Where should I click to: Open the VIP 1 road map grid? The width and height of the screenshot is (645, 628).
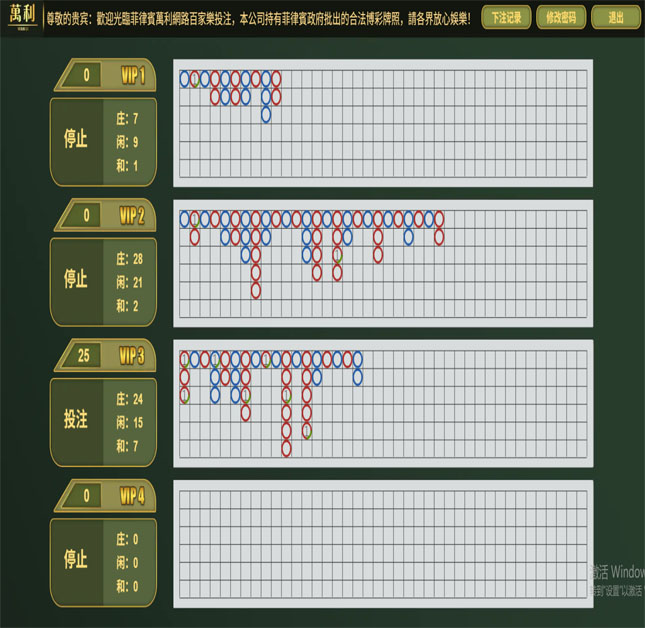pos(383,123)
